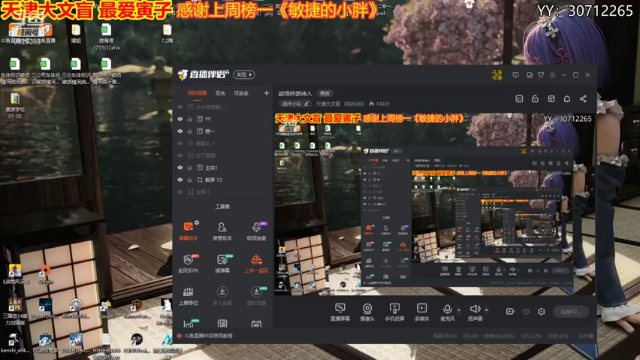Hide the 主体1 source layer

(x=180, y=167)
